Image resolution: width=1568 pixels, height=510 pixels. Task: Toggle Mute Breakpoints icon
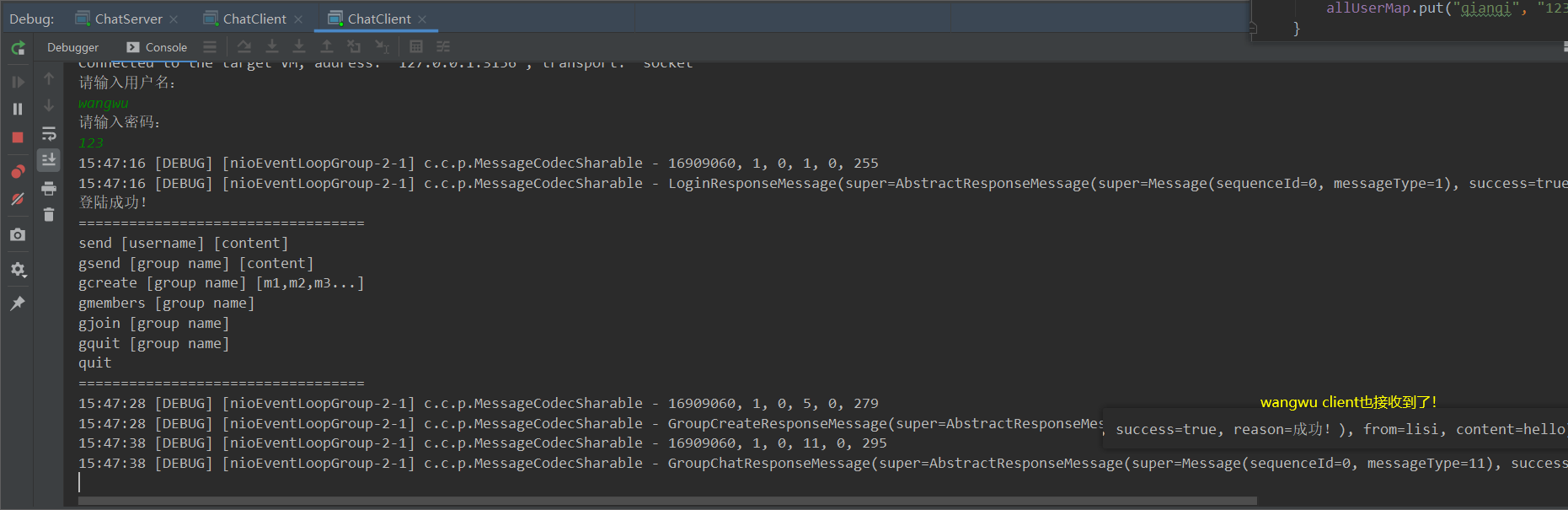pyautogui.click(x=18, y=200)
